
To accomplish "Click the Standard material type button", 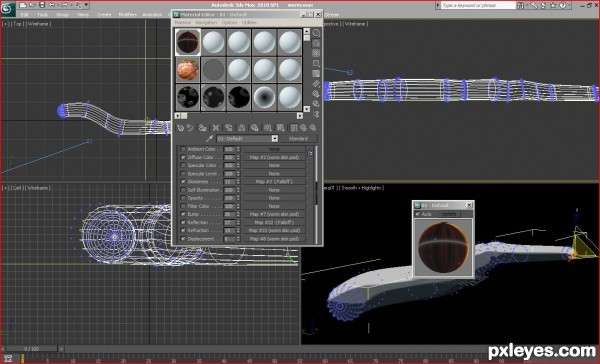I will pyautogui.click(x=298, y=139).
